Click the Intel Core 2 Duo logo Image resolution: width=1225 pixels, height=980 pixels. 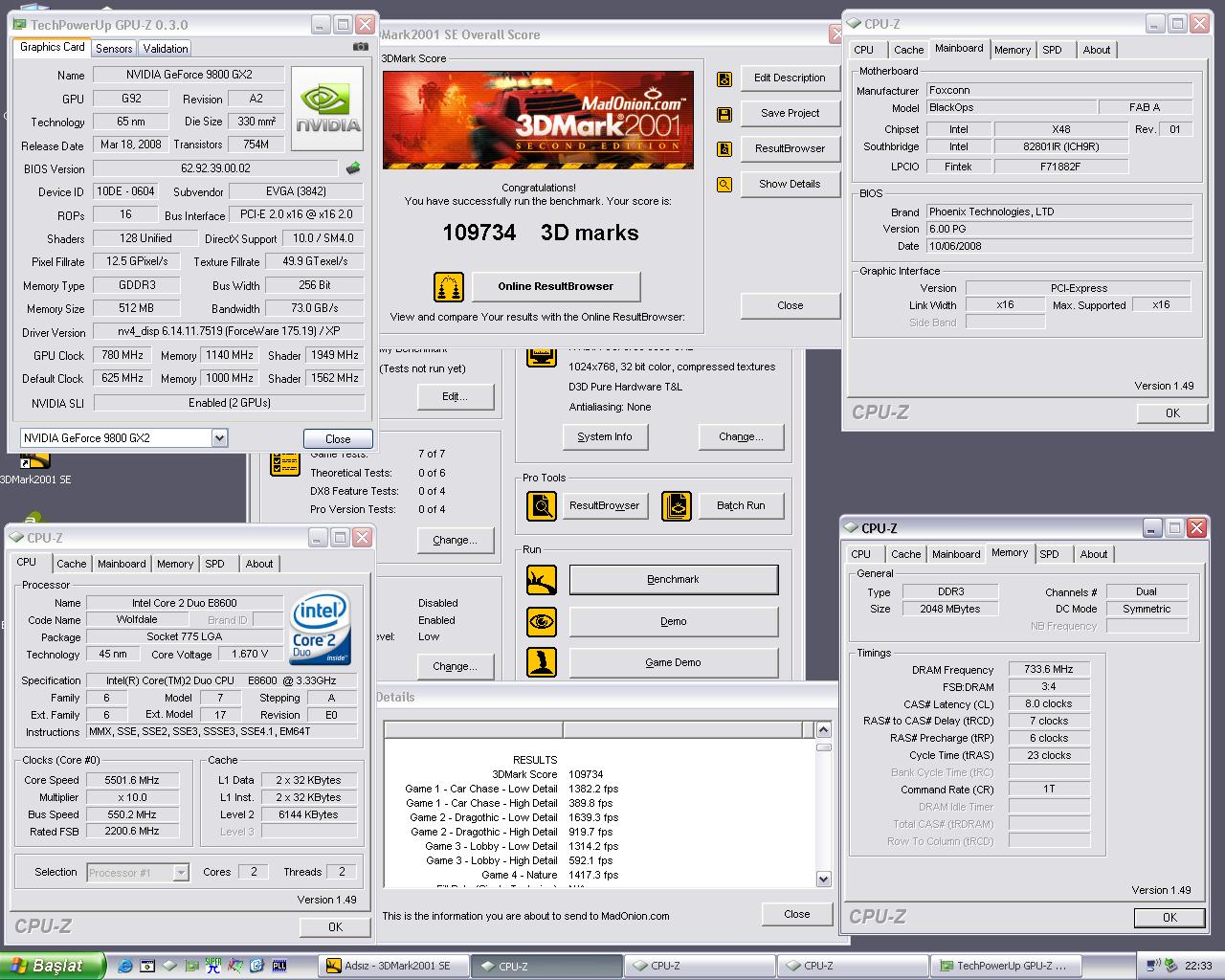pyautogui.click(x=321, y=629)
